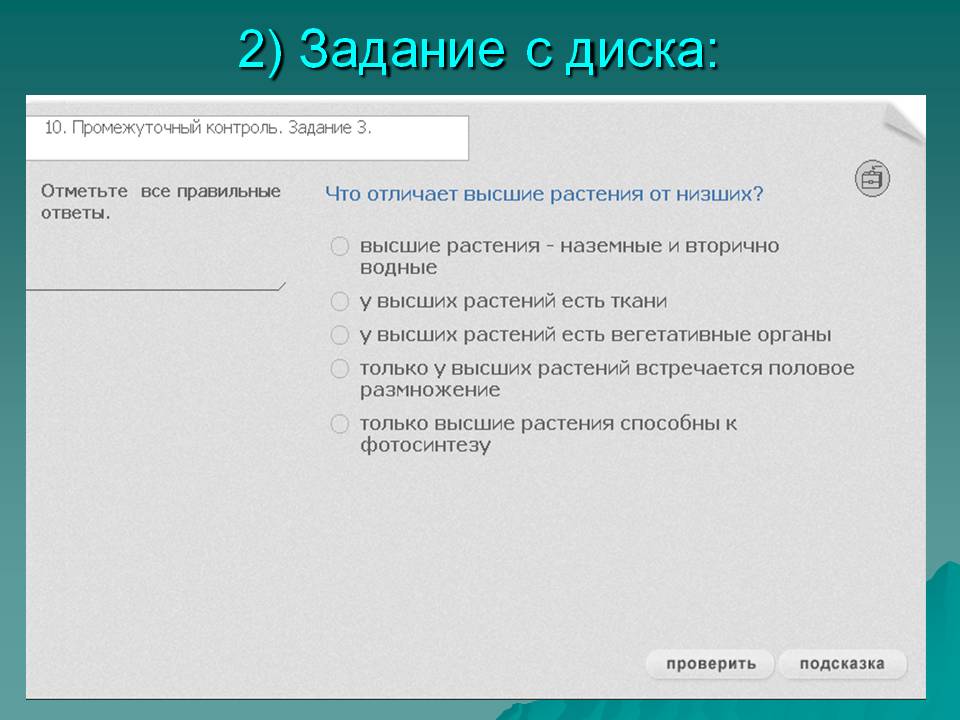Open the hint with 'подсказка' button
The image size is (960, 720).
point(842,664)
